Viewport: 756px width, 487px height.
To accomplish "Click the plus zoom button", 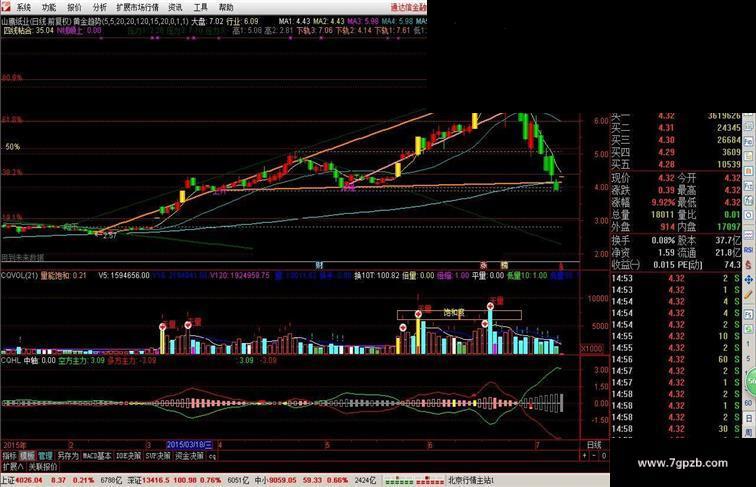I will coord(585,456).
